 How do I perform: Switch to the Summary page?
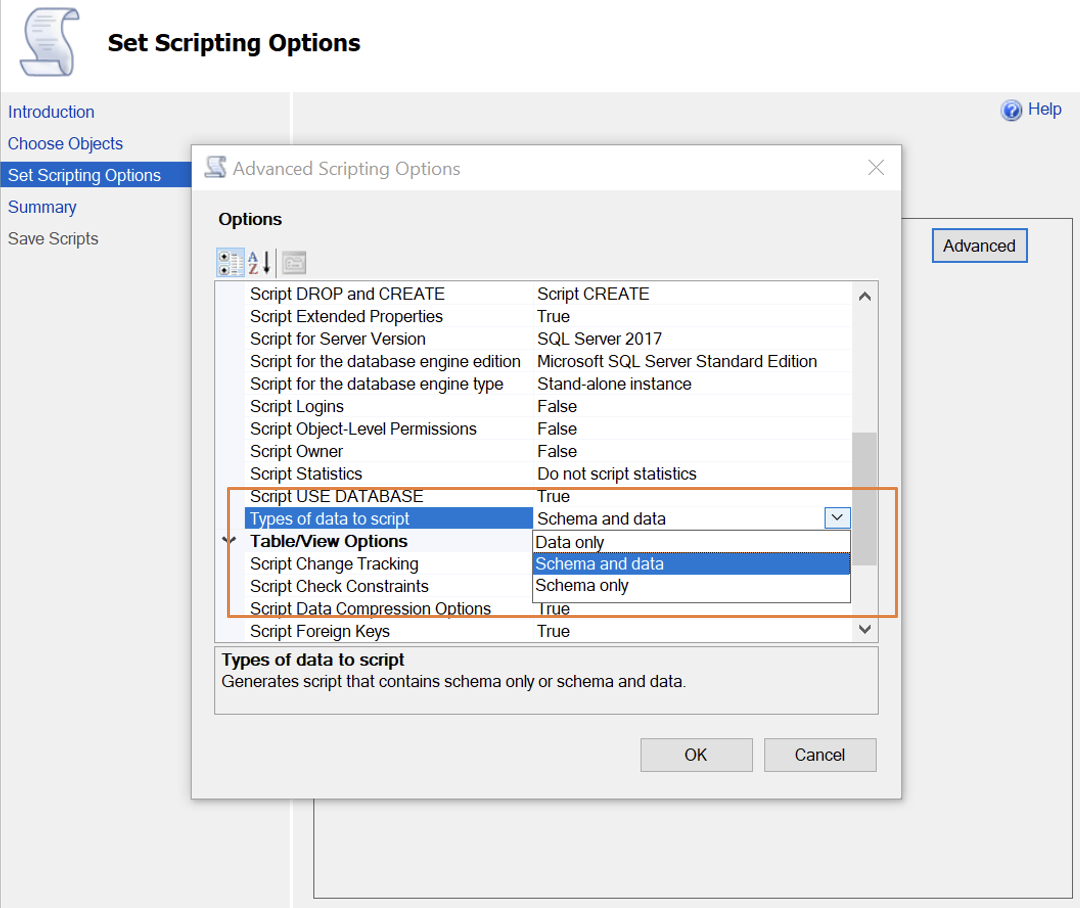(x=42, y=207)
